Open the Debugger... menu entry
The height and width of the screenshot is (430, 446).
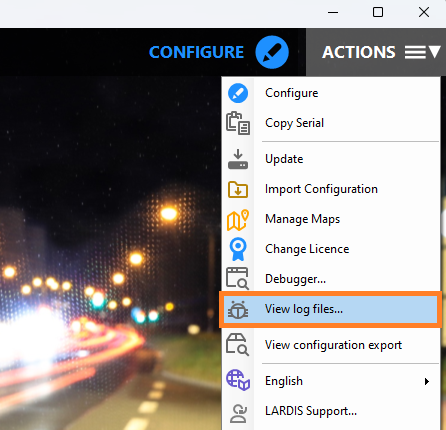[x=331, y=279]
